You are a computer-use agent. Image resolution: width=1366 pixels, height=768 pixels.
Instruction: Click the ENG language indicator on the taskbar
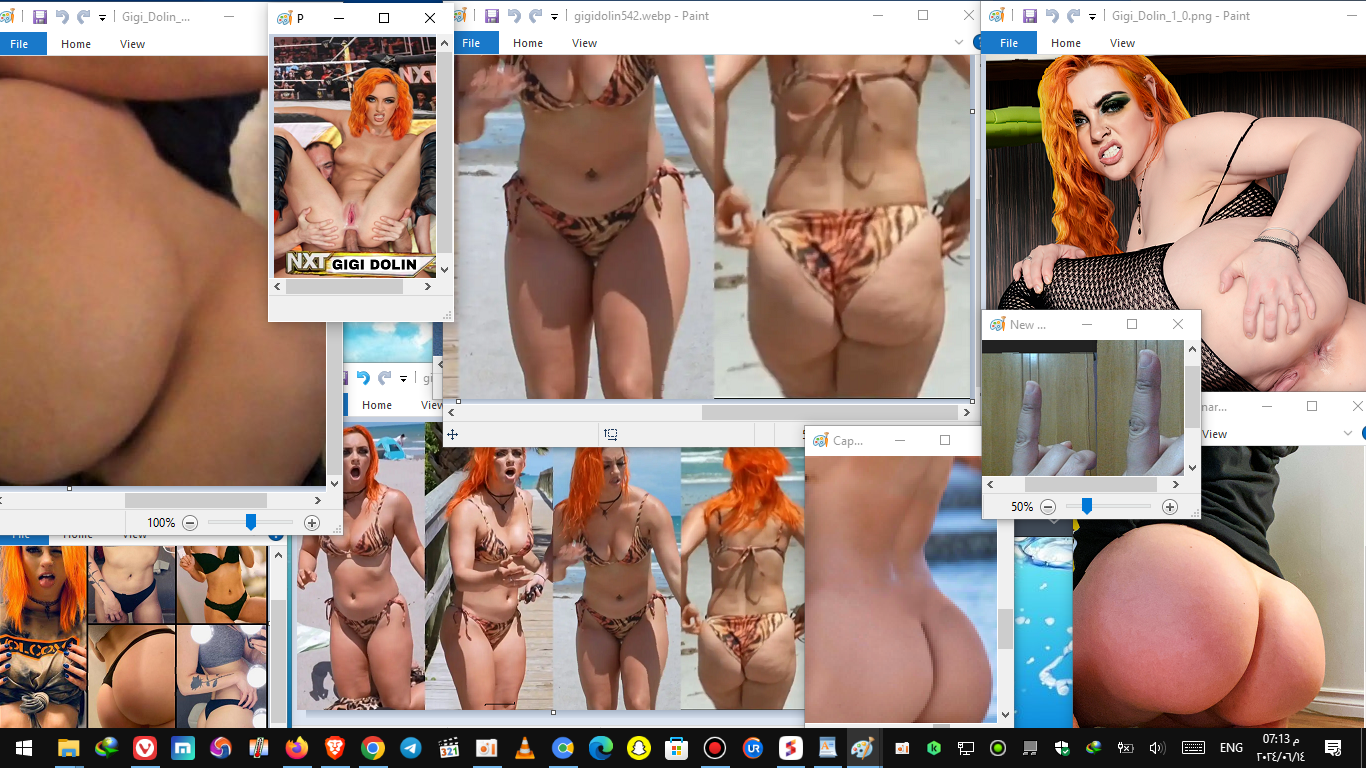(1230, 747)
